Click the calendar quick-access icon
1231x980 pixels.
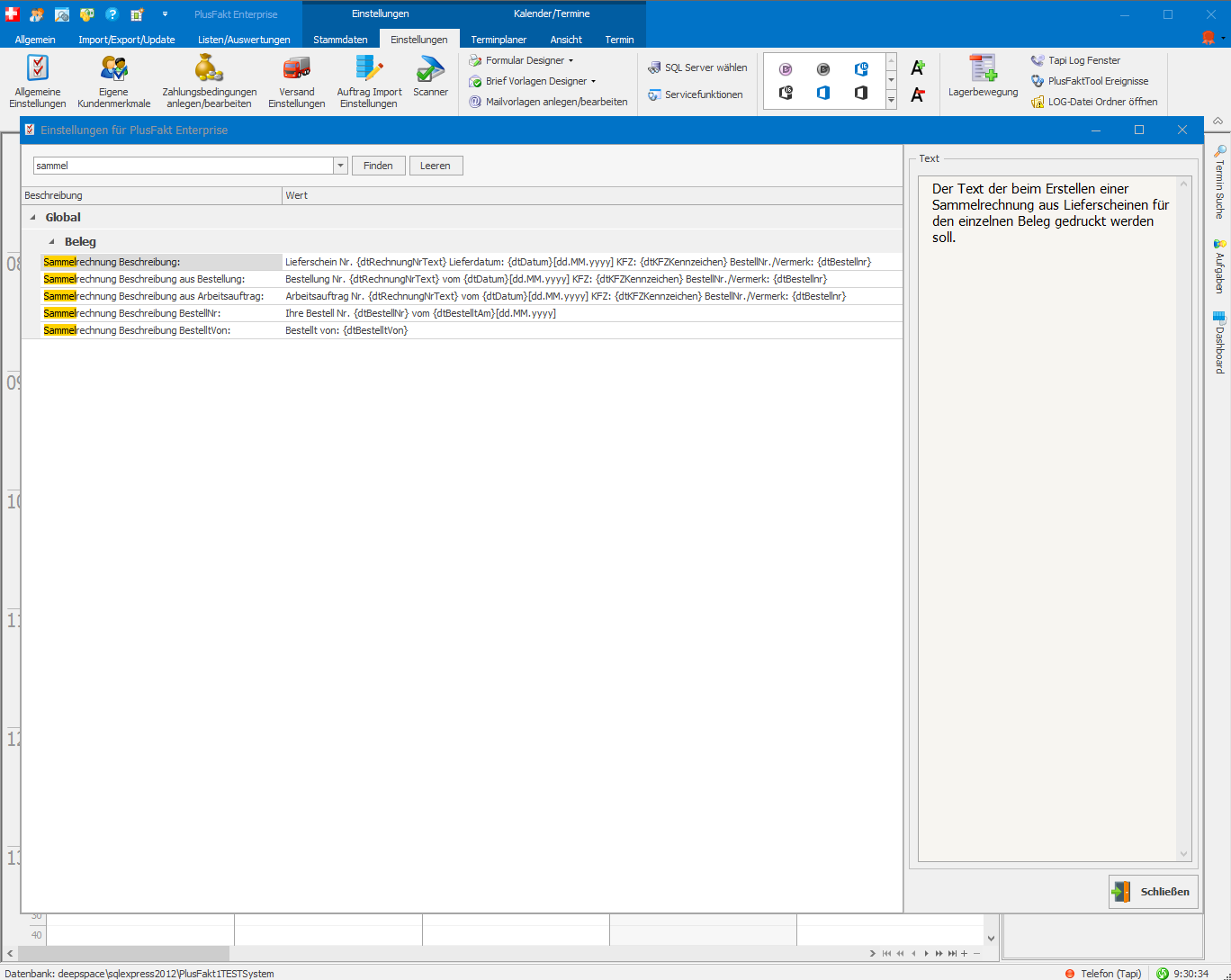[x=137, y=14]
